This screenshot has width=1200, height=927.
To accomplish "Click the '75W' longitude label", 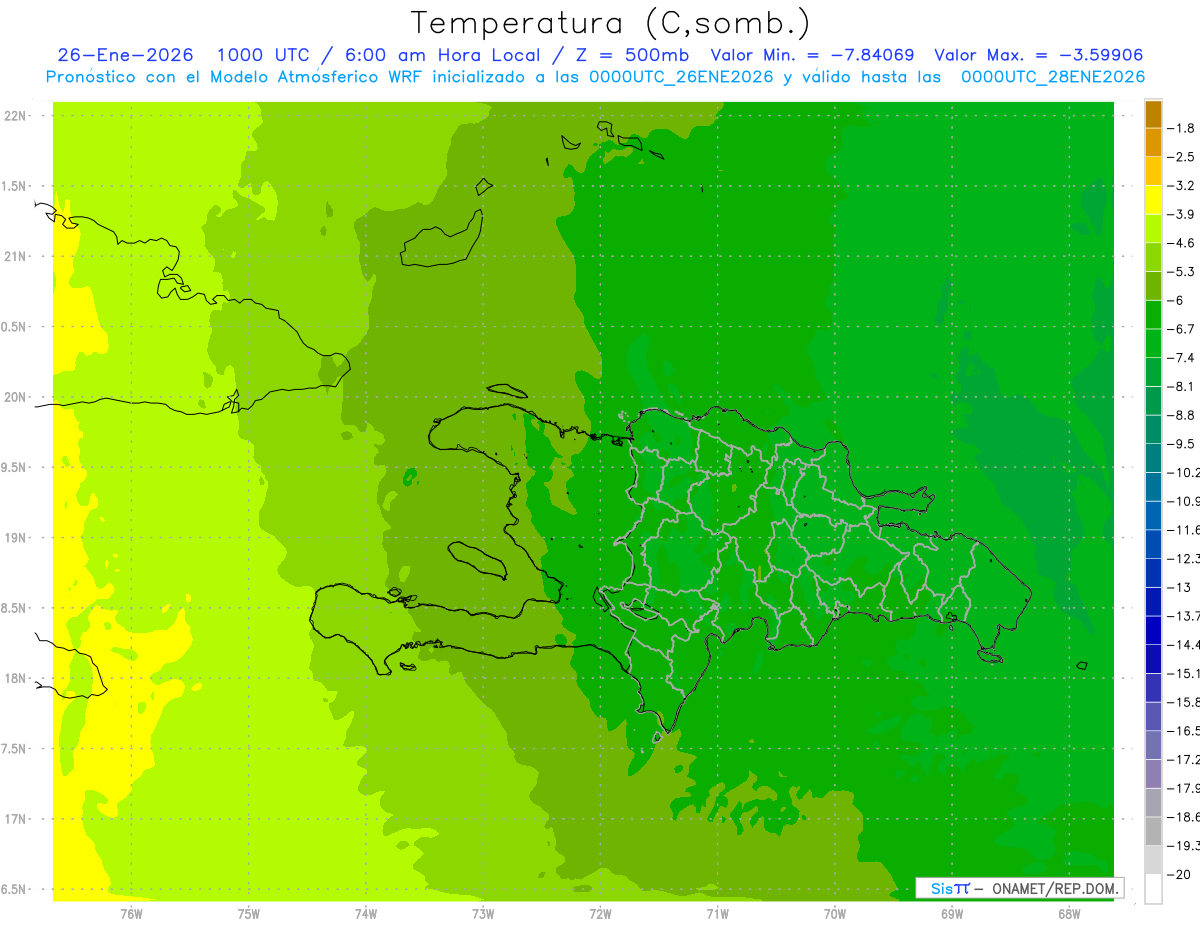I will pyautogui.click(x=249, y=913).
